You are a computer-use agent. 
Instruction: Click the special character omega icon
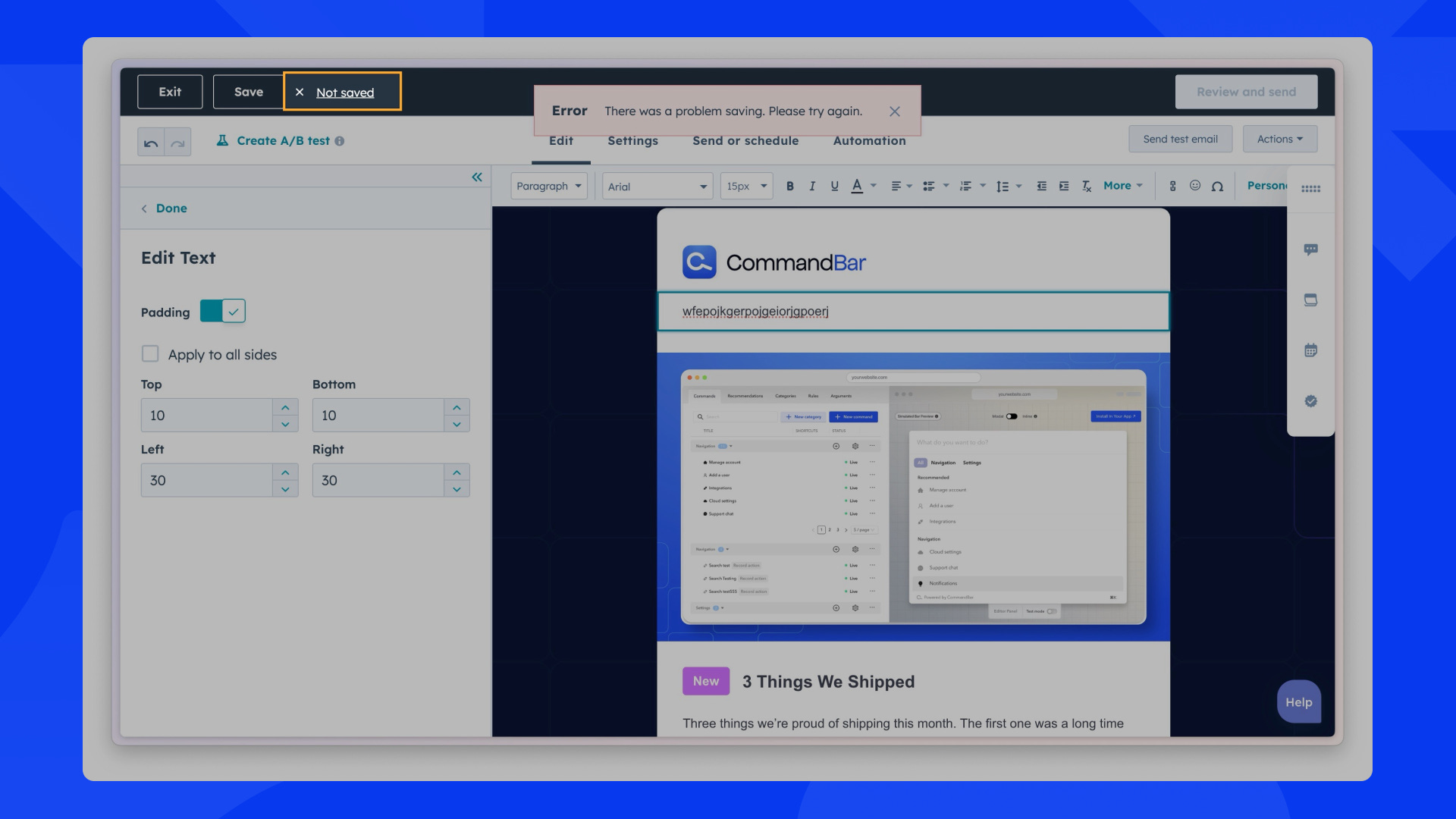(1217, 187)
